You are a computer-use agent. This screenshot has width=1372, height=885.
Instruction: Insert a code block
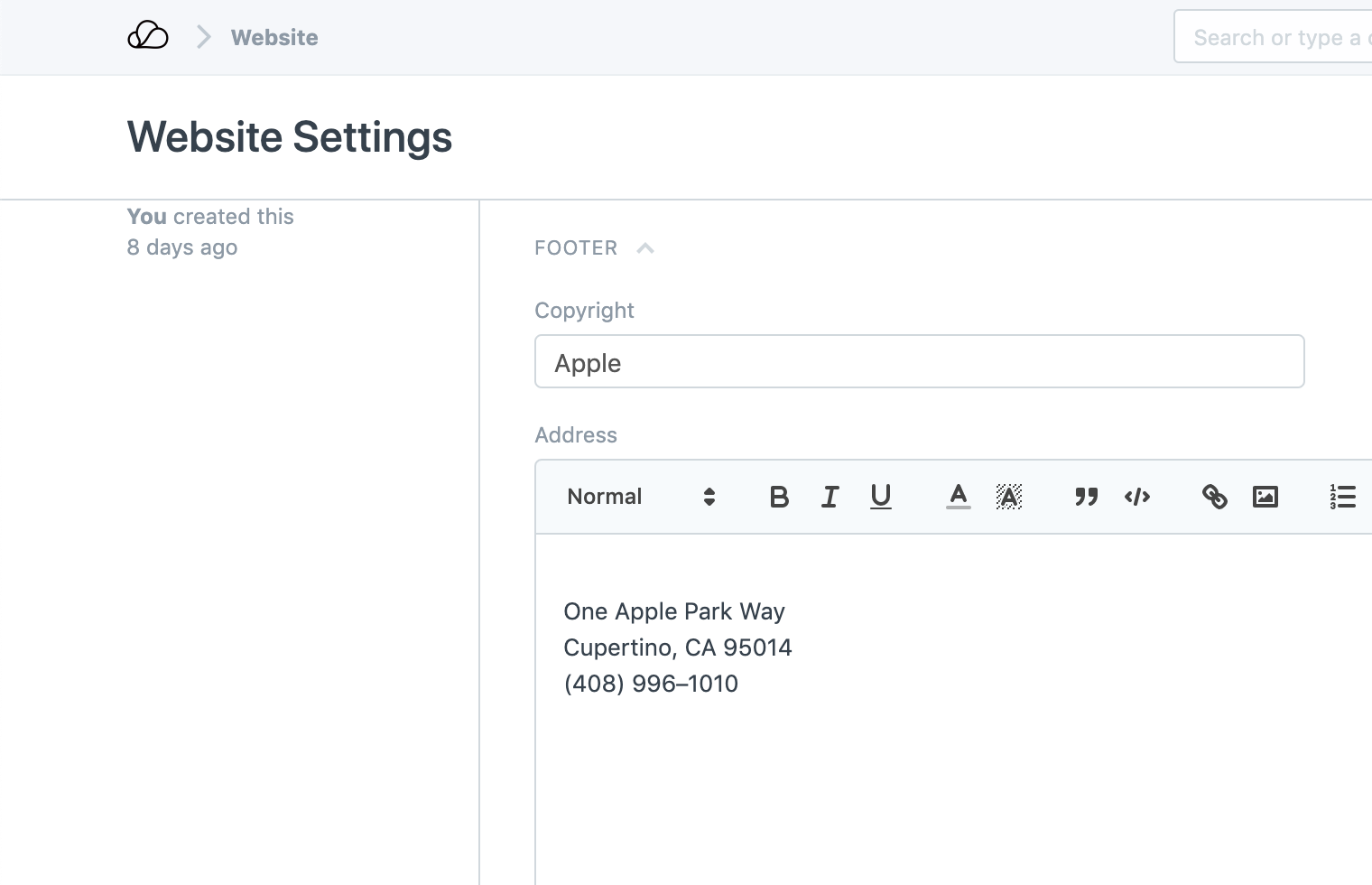(x=1136, y=497)
